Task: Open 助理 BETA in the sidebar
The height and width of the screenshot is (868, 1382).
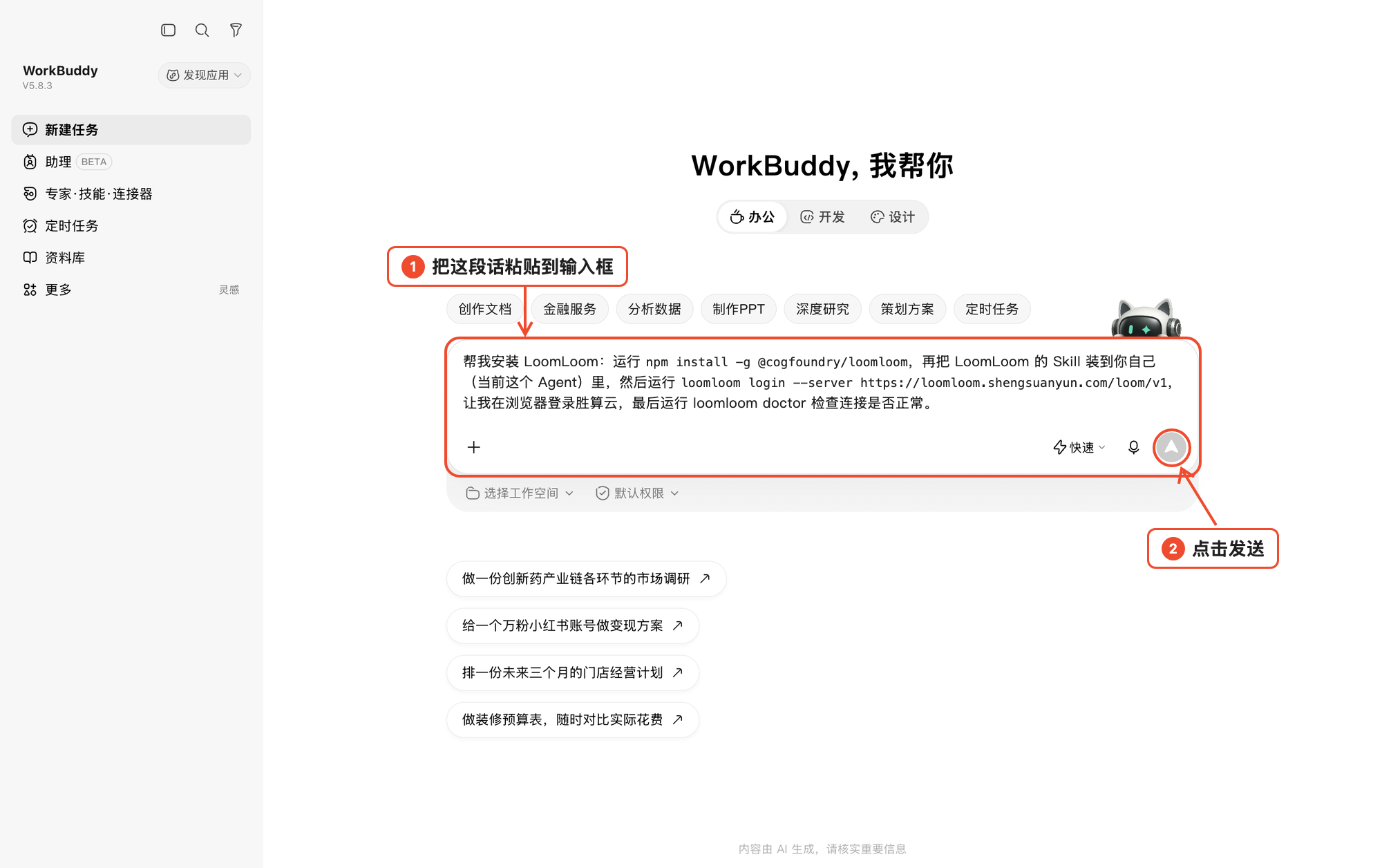Action: 131,162
